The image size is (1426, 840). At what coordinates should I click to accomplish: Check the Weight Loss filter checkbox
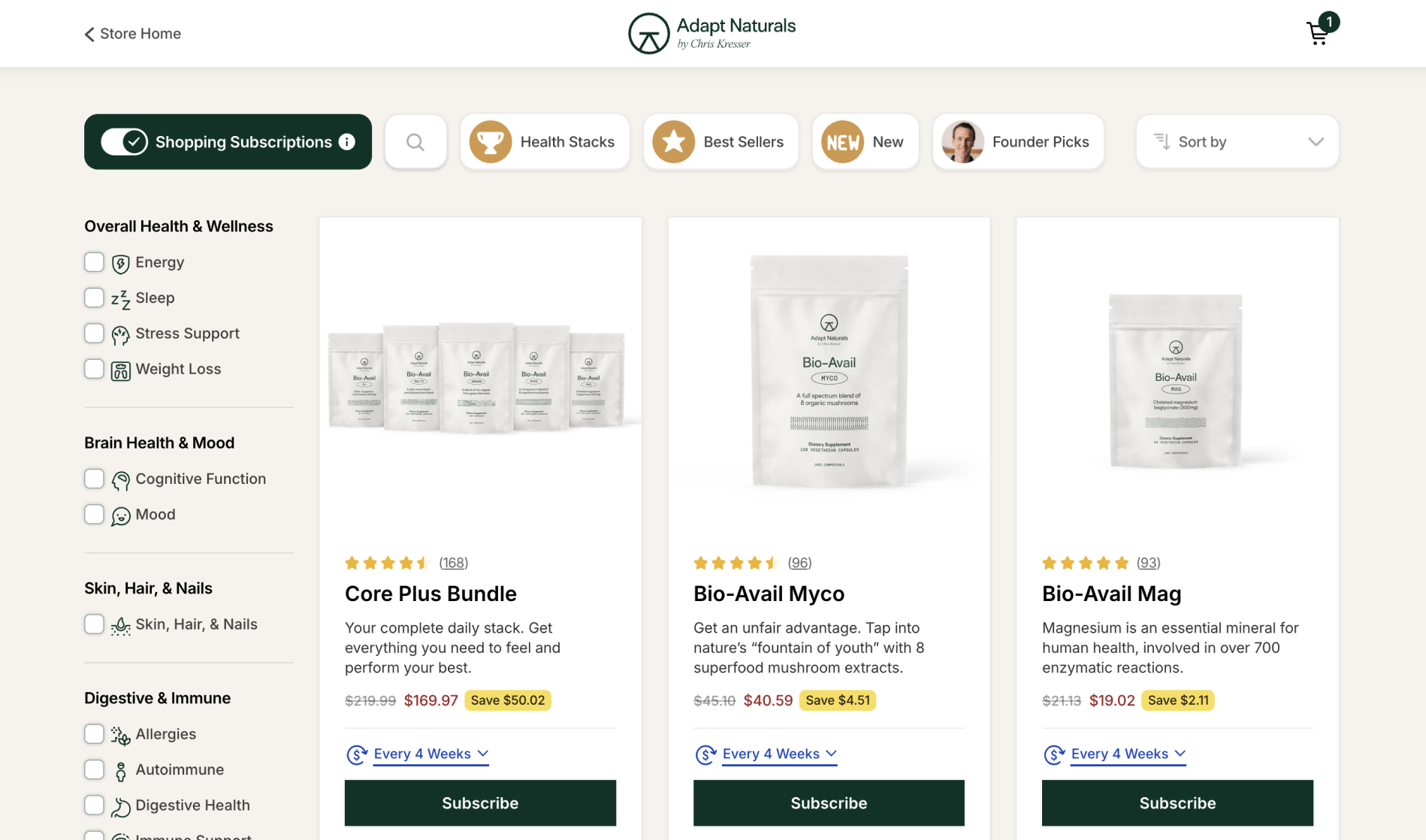coord(94,368)
